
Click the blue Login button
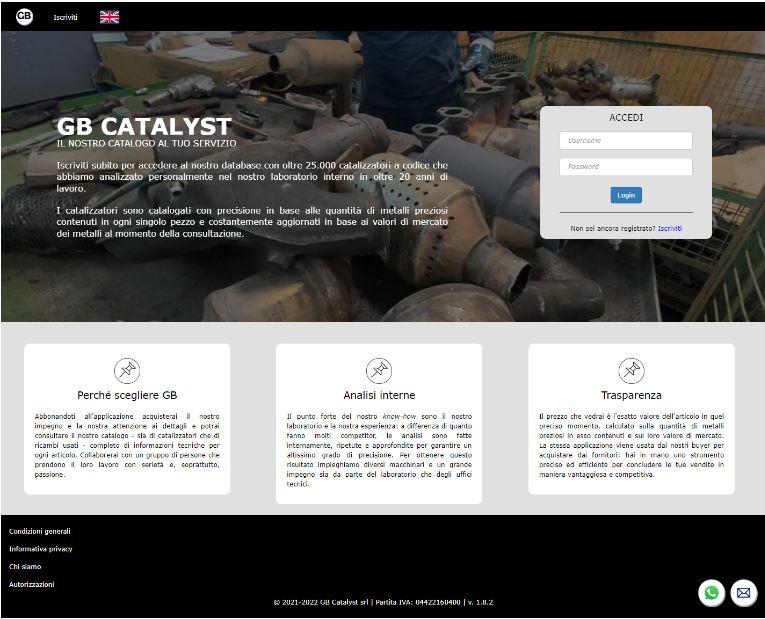point(625,195)
